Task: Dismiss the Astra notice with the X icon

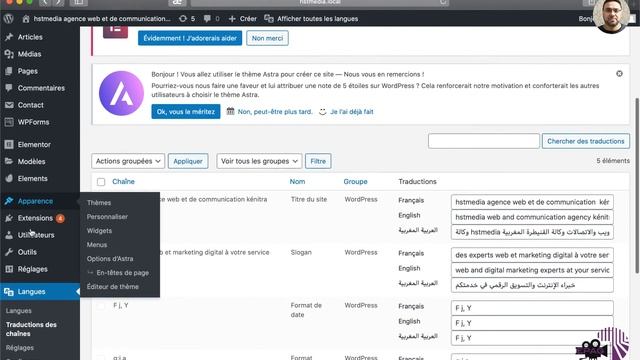Action: 619,74
